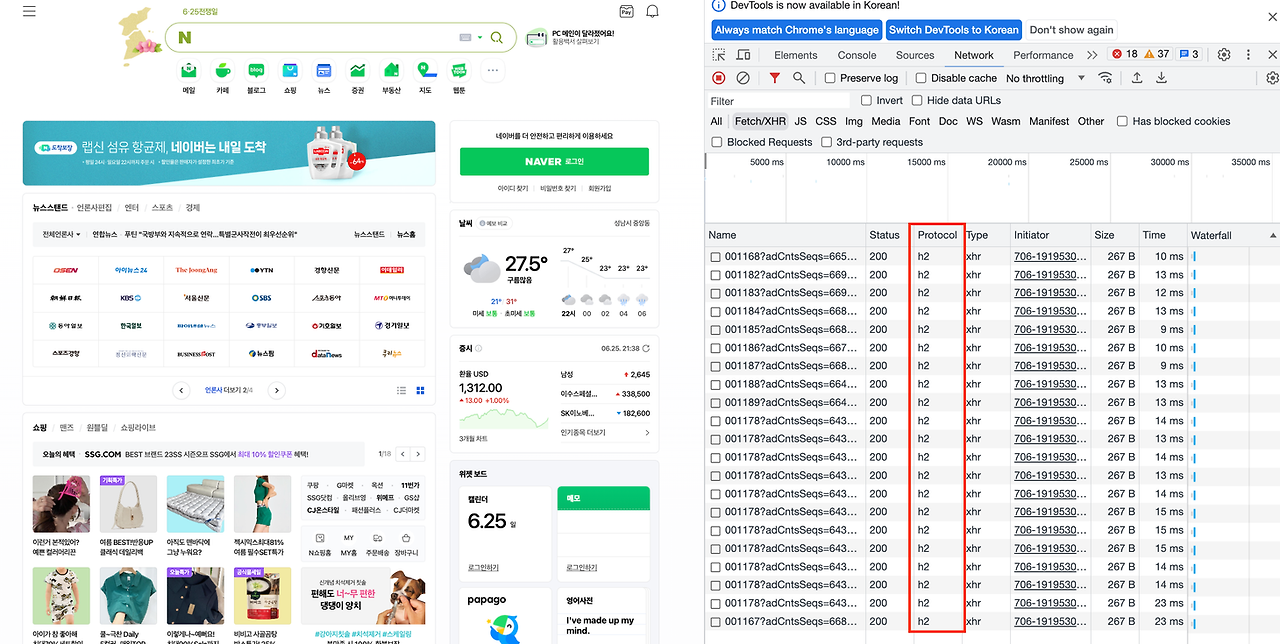Open network search magnifier in DevTools
The width and height of the screenshot is (1280, 644).
click(799, 78)
